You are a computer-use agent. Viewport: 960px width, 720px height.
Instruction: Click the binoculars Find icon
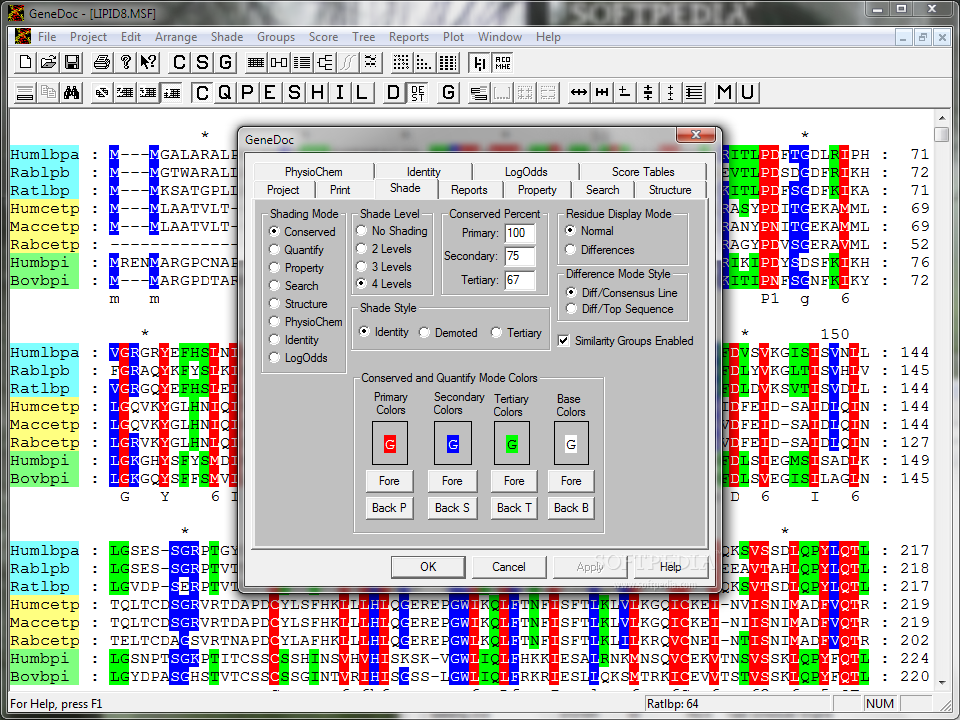coord(72,92)
